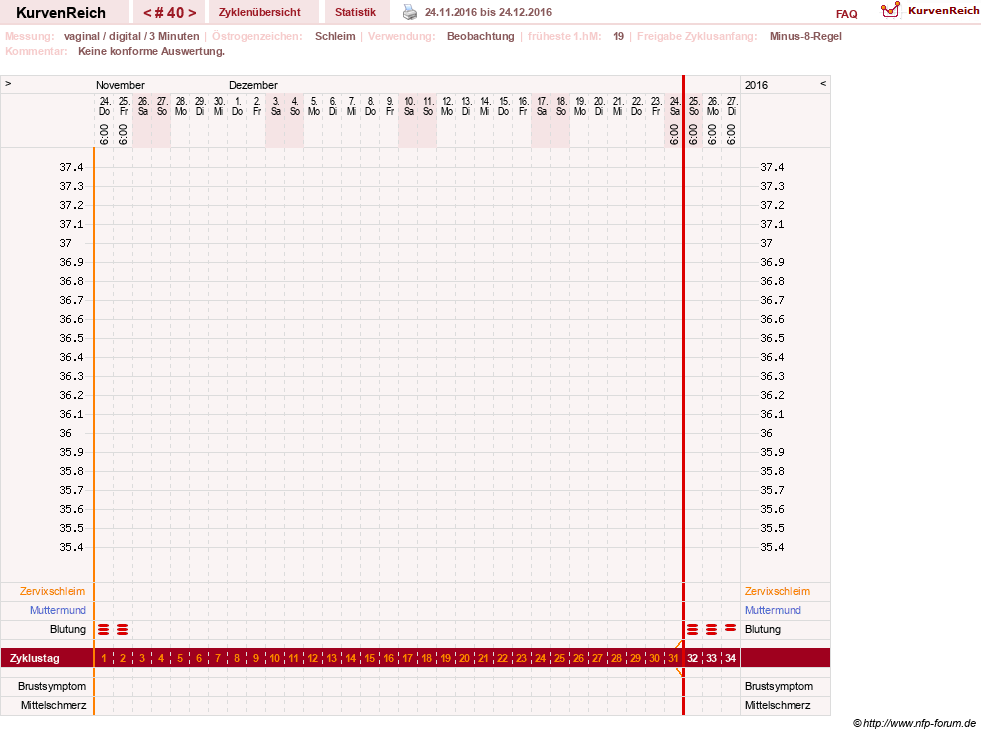Screen dimensions: 981x735
Task: Click left Brustsymptom row label
Action: click(x=52, y=686)
